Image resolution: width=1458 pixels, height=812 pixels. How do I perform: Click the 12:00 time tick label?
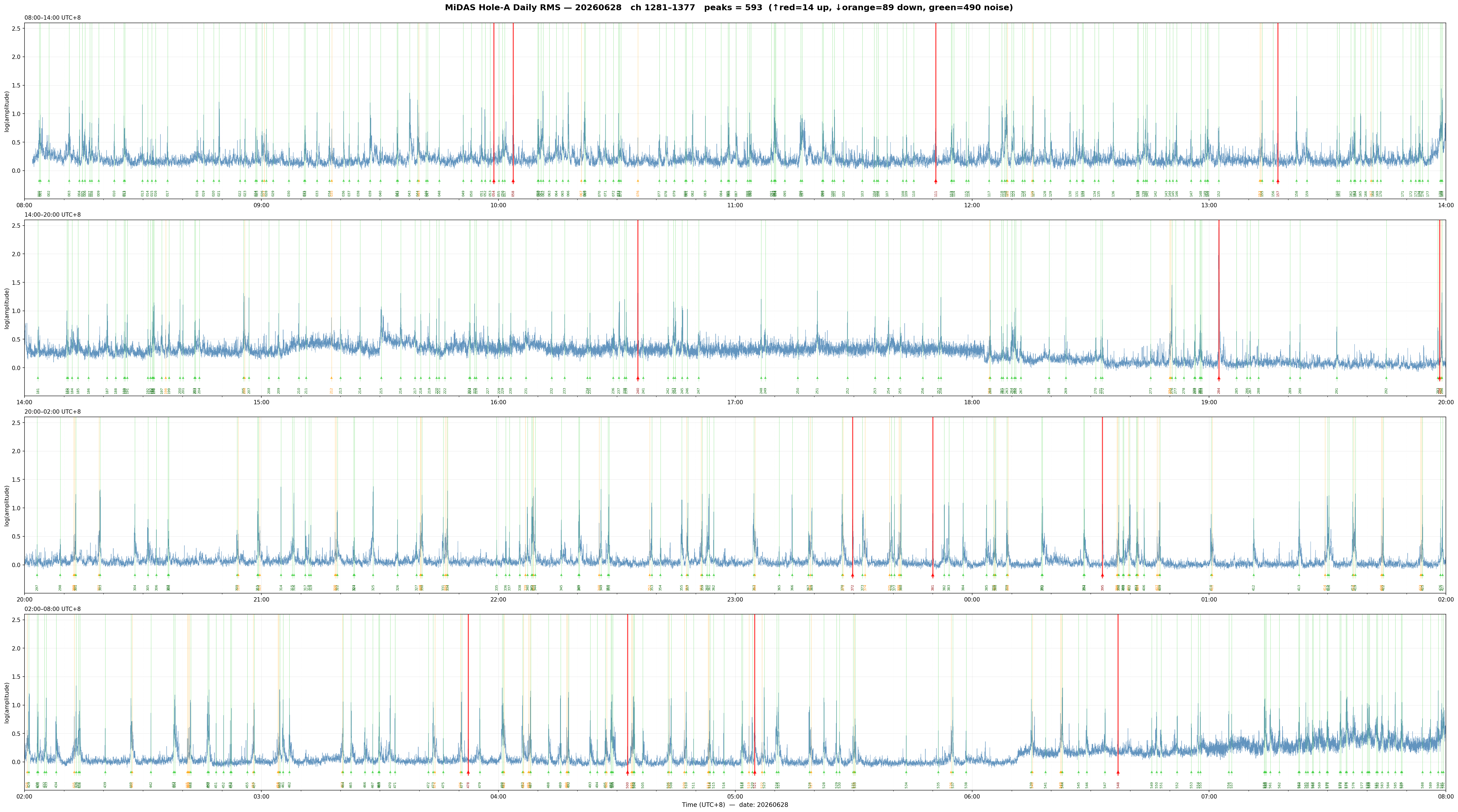[972, 205]
